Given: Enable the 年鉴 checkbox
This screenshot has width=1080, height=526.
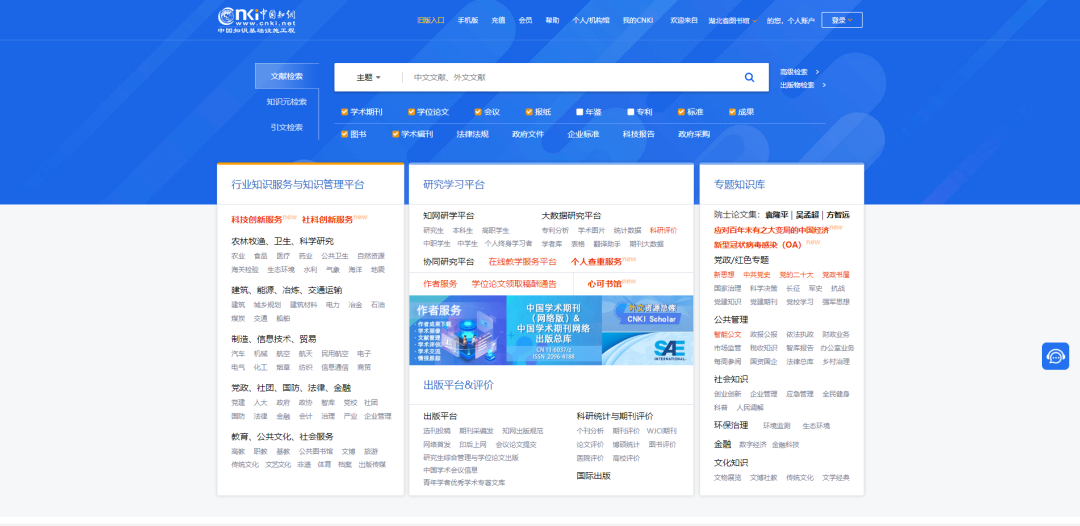Looking at the screenshot, I should 580,112.
